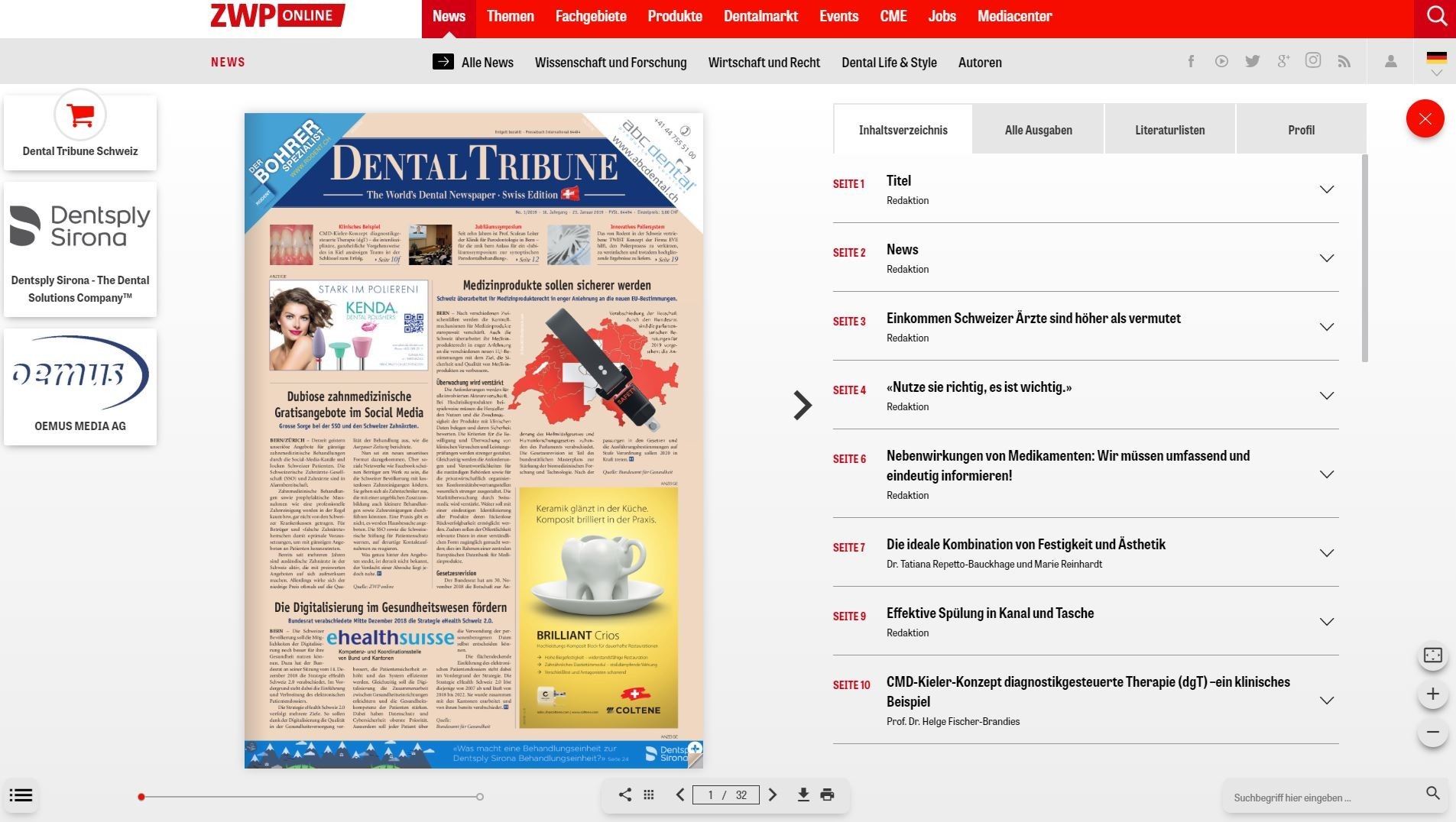1456x822 pixels.
Task: Open the search magnifier in the red header
Action: 1436,16
